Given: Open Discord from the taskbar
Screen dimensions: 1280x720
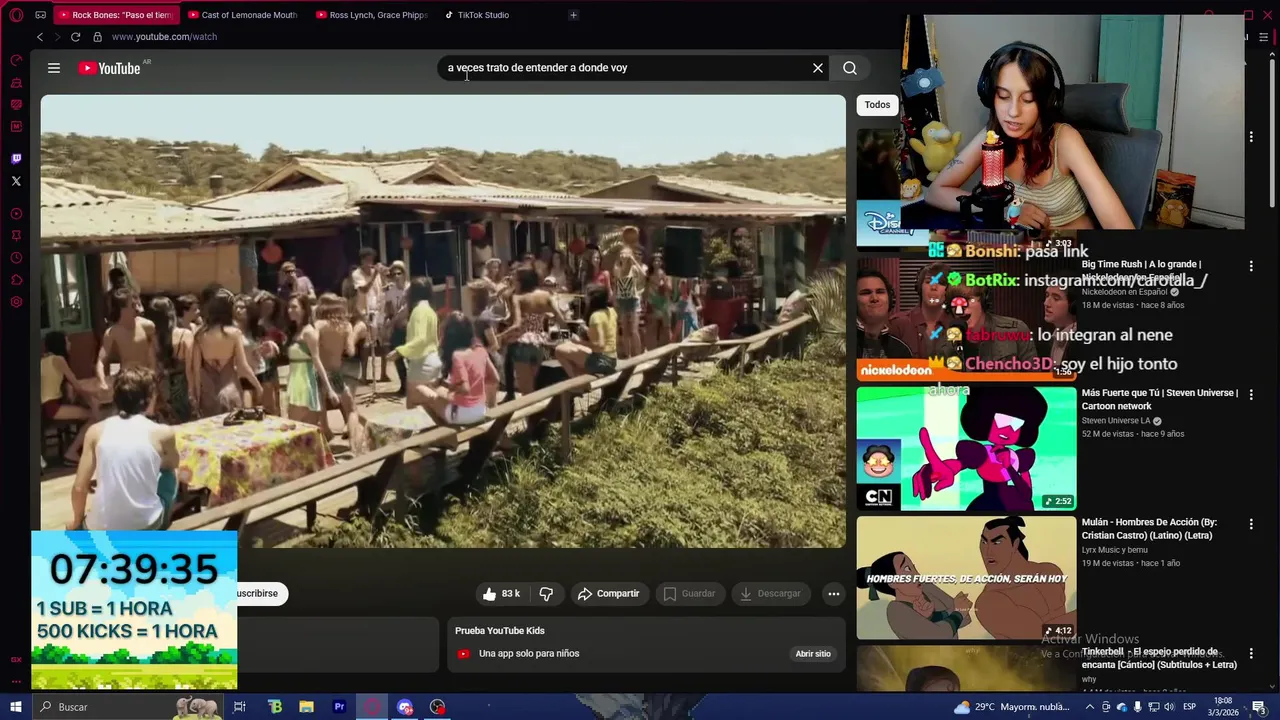Looking at the screenshot, I should click(405, 707).
